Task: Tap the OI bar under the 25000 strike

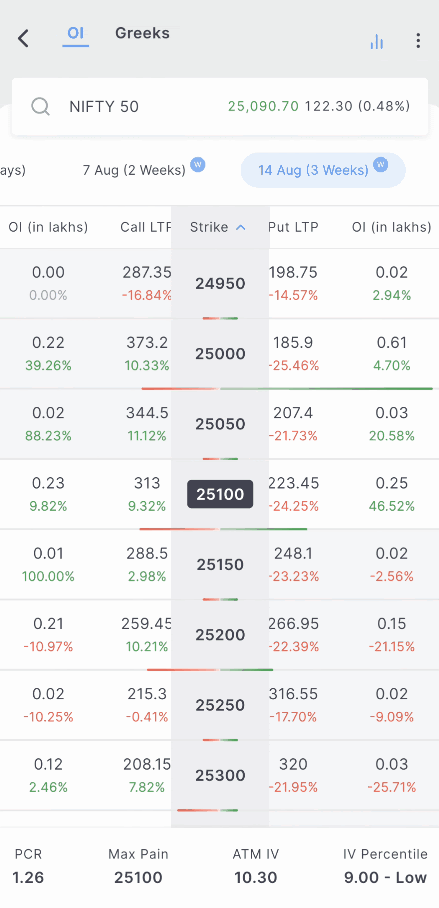Action: tap(287, 389)
